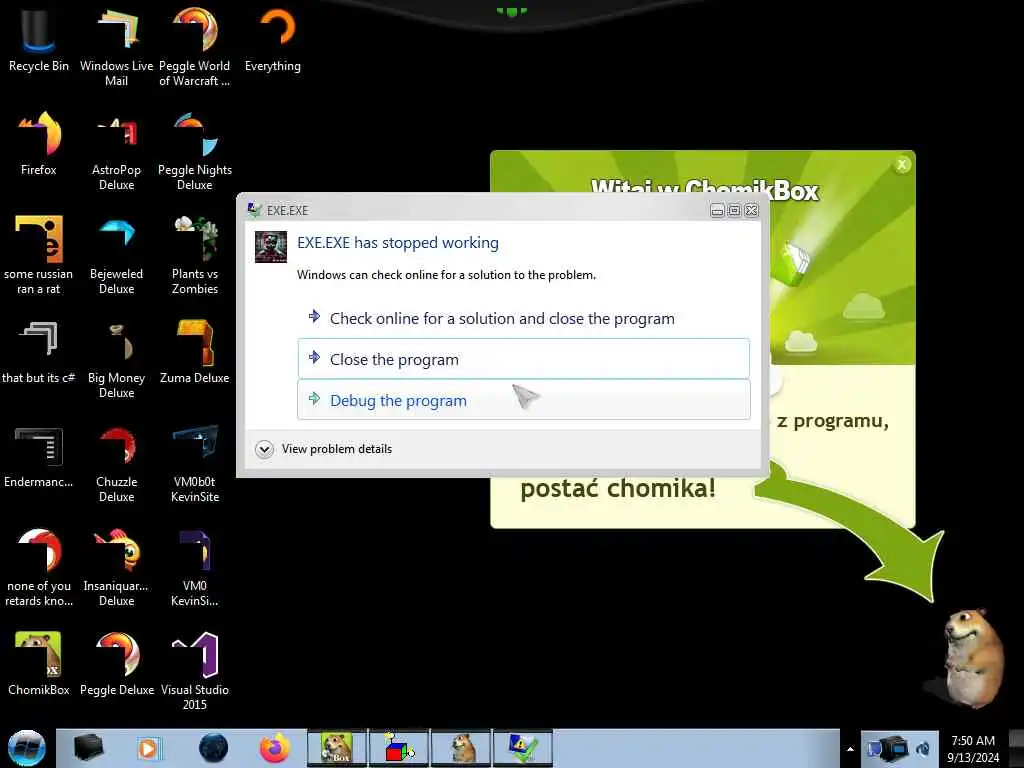Show hidden system tray icons arrow
Image resolution: width=1024 pixels, height=768 pixels.
click(x=850, y=749)
